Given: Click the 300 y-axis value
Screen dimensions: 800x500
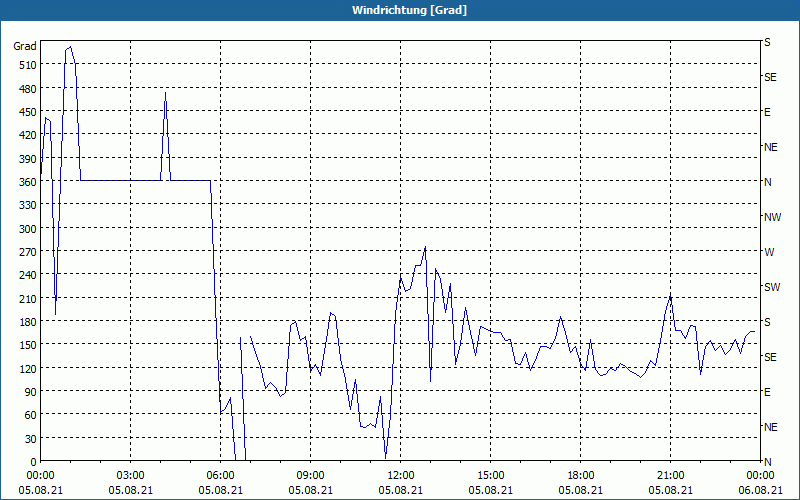Looking at the screenshot, I should (x=28, y=229).
